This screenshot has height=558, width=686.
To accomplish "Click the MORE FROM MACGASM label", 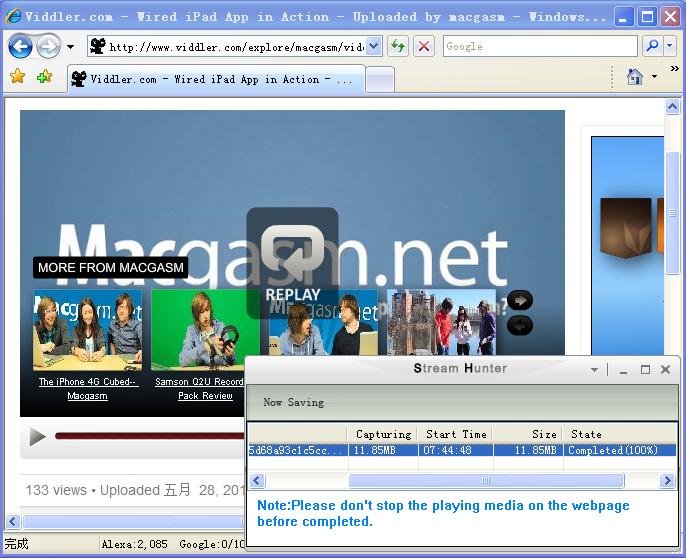I will [111, 267].
